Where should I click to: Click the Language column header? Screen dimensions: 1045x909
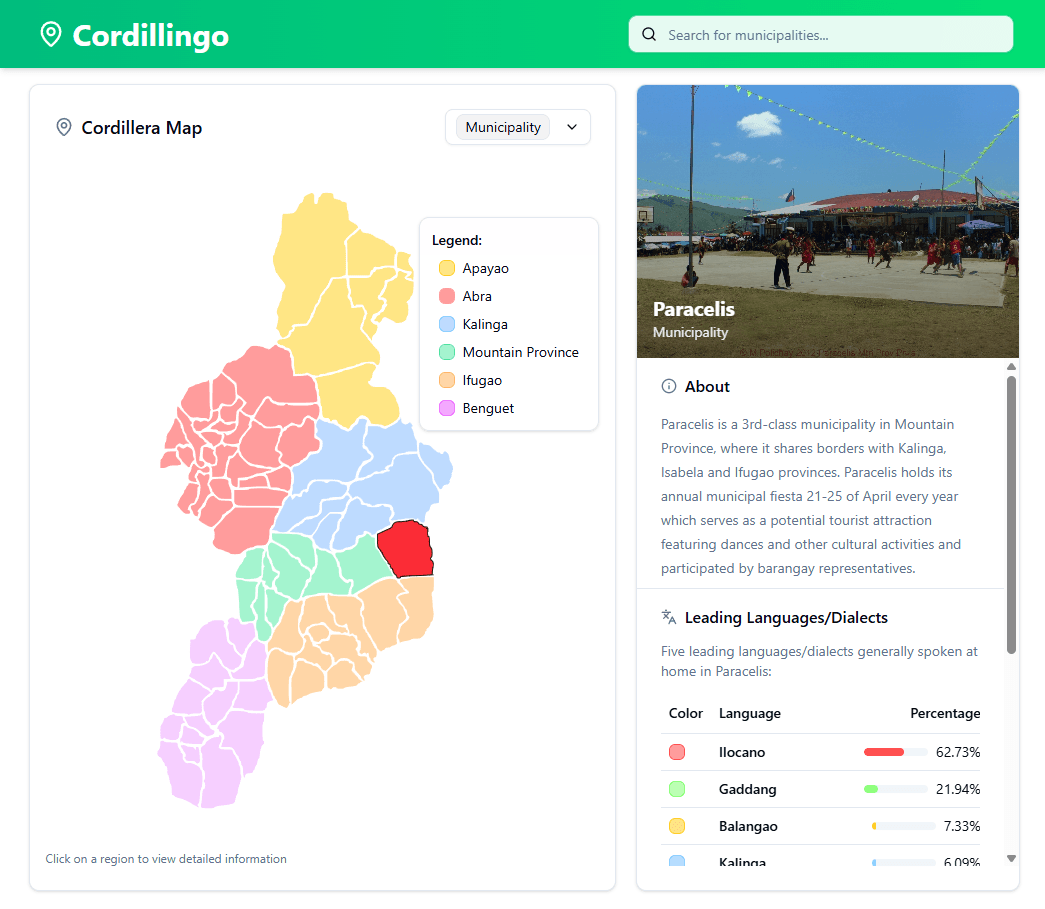point(750,713)
